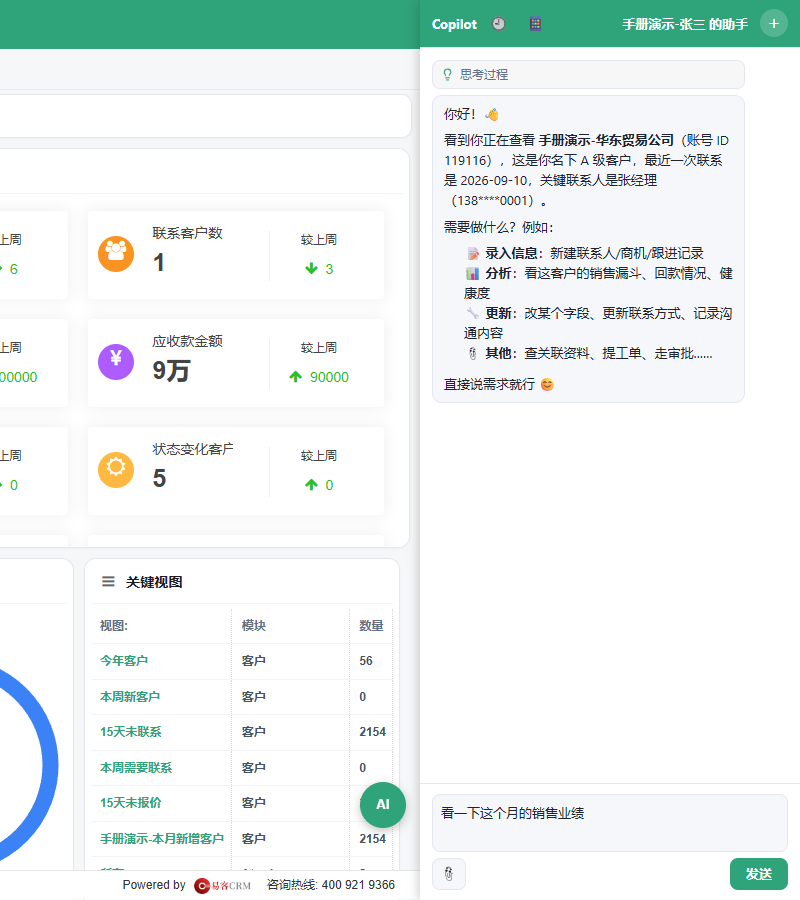
Task: Click the 发送 send button
Action: tap(759, 874)
